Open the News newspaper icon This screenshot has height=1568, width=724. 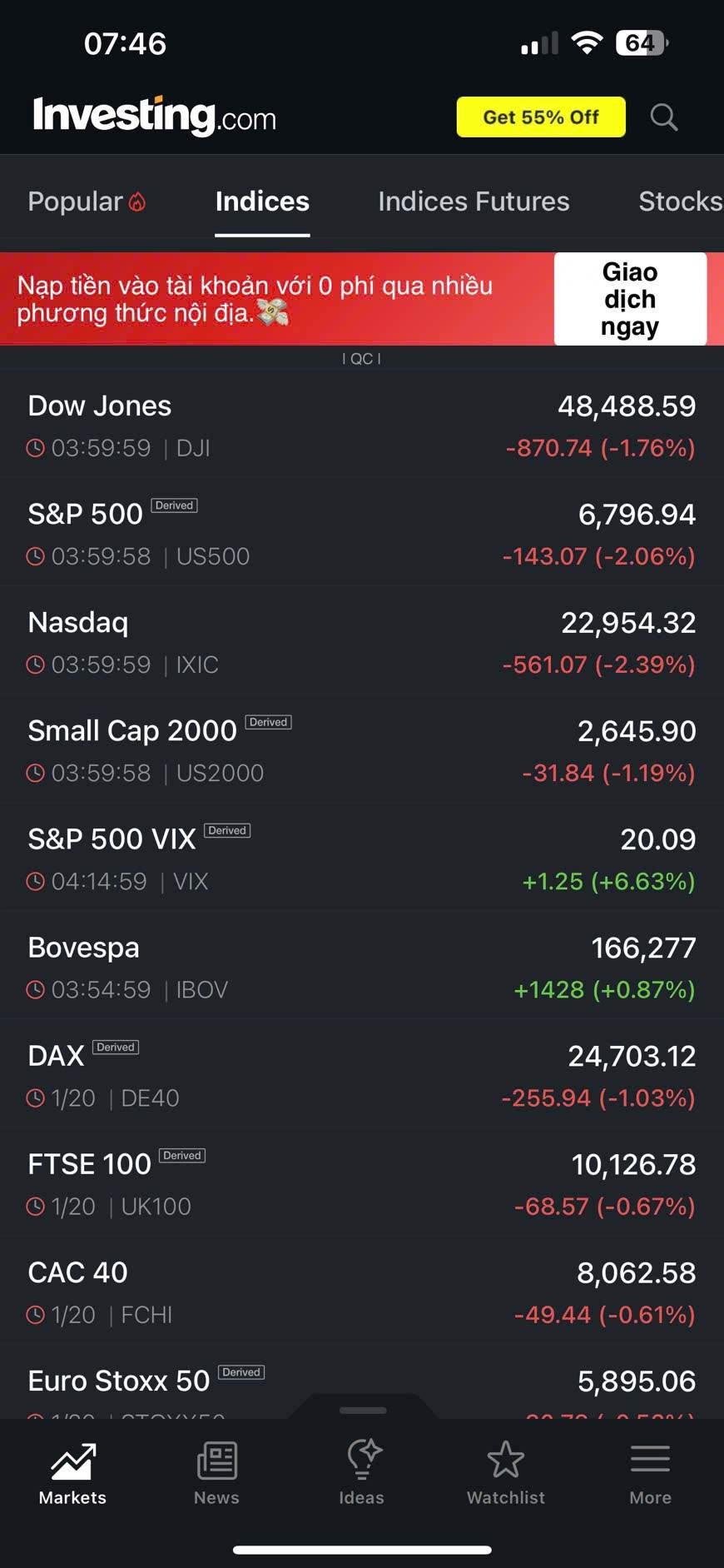216,1462
